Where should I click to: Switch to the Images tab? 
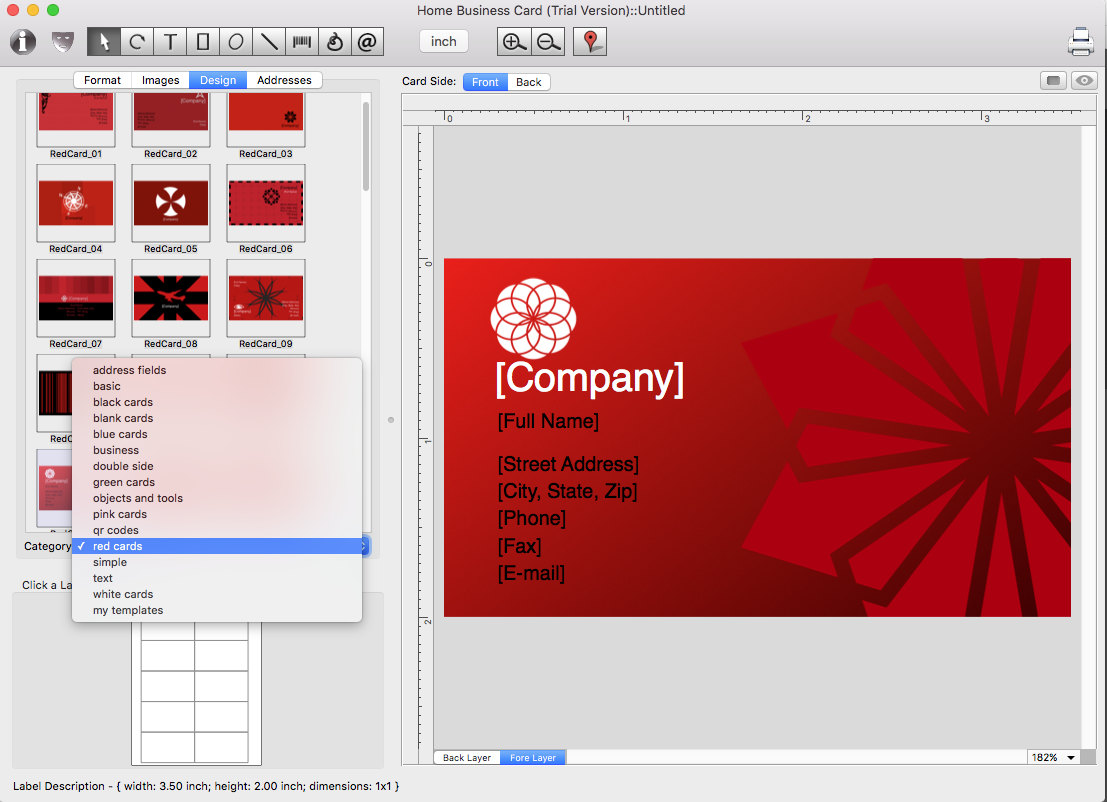coord(160,80)
